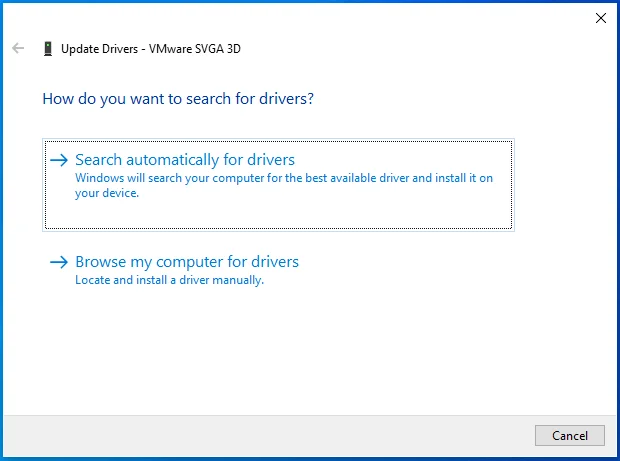Close the Update Drivers window
This screenshot has width=620, height=461.
(x=601, y=18)
